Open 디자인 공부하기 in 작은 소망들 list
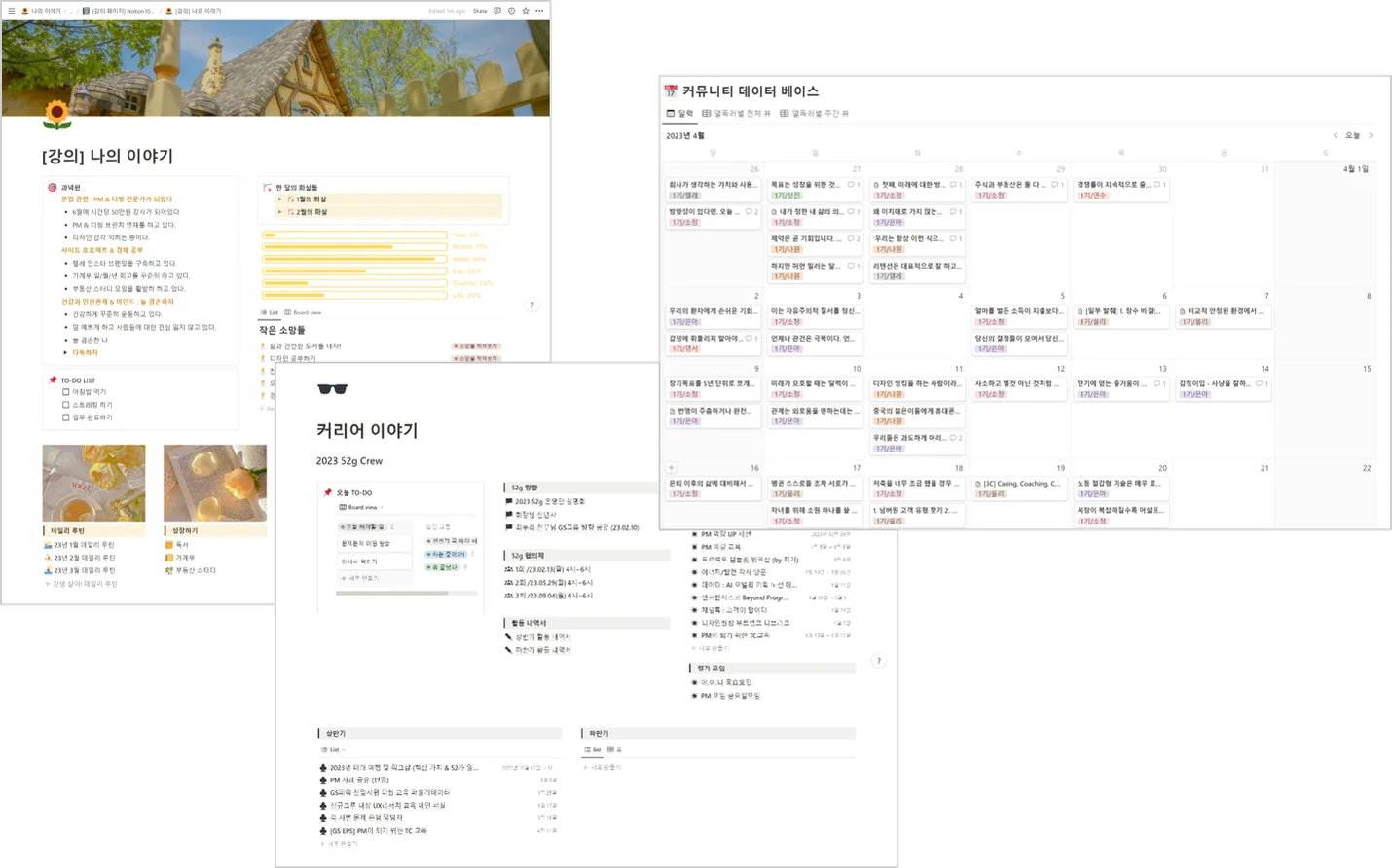1392x868 pixels. tap(287, 358)
